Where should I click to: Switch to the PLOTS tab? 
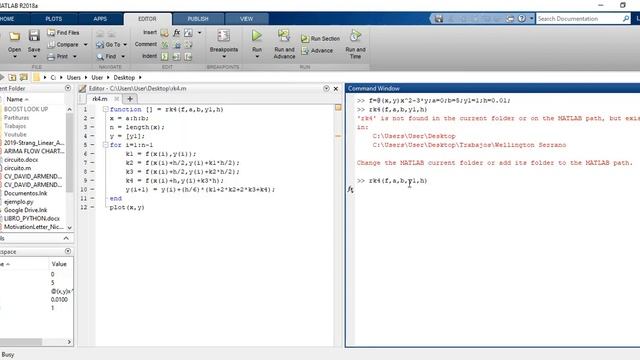click(x=53, y=19)
